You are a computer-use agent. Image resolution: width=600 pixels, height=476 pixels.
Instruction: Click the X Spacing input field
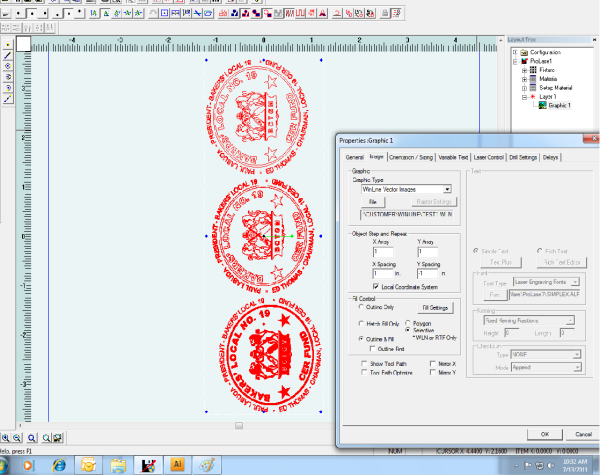pyautogui.click(x=383, y=274)
